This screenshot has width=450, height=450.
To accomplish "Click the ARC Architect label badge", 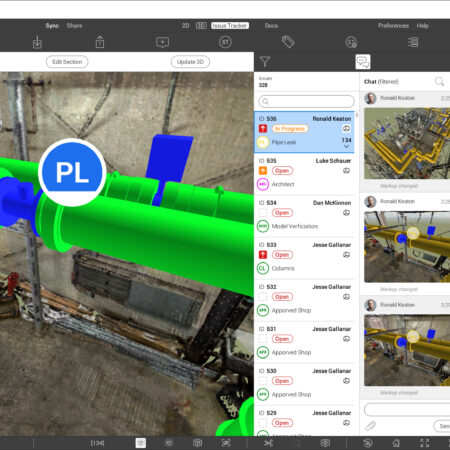I will (263, 184).
